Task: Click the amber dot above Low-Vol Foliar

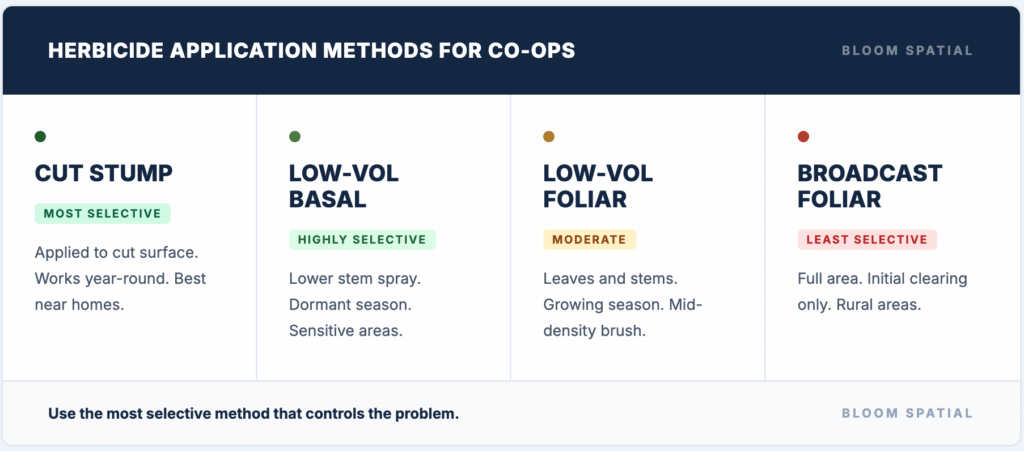Action: 549,137
